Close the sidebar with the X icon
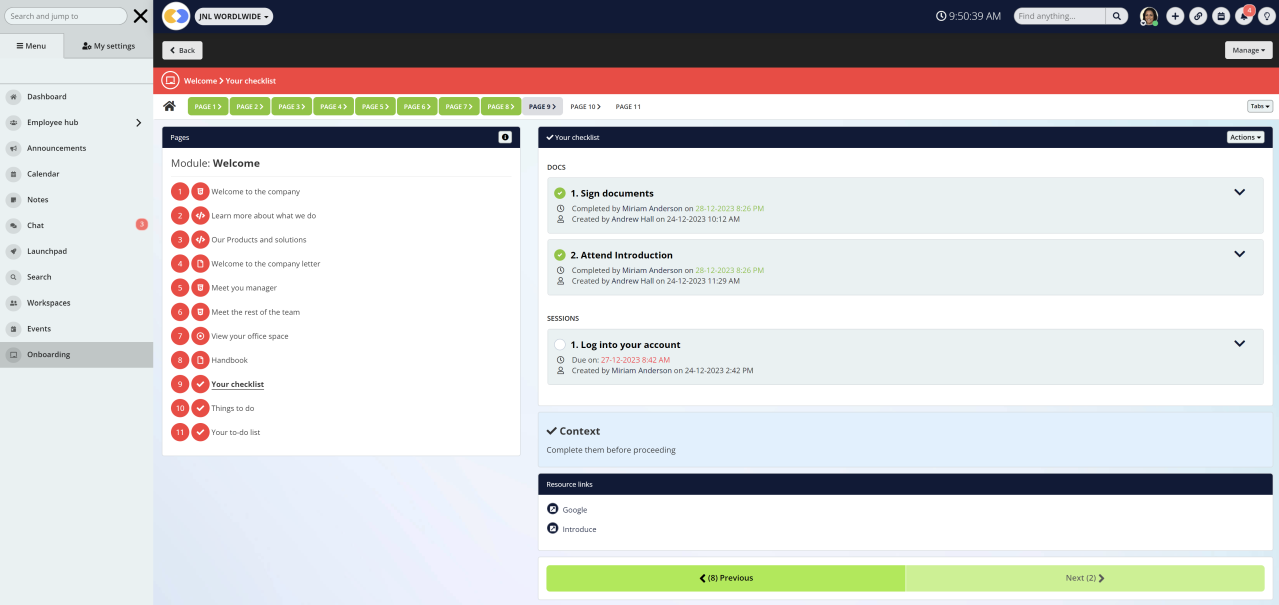 point(141,16)
